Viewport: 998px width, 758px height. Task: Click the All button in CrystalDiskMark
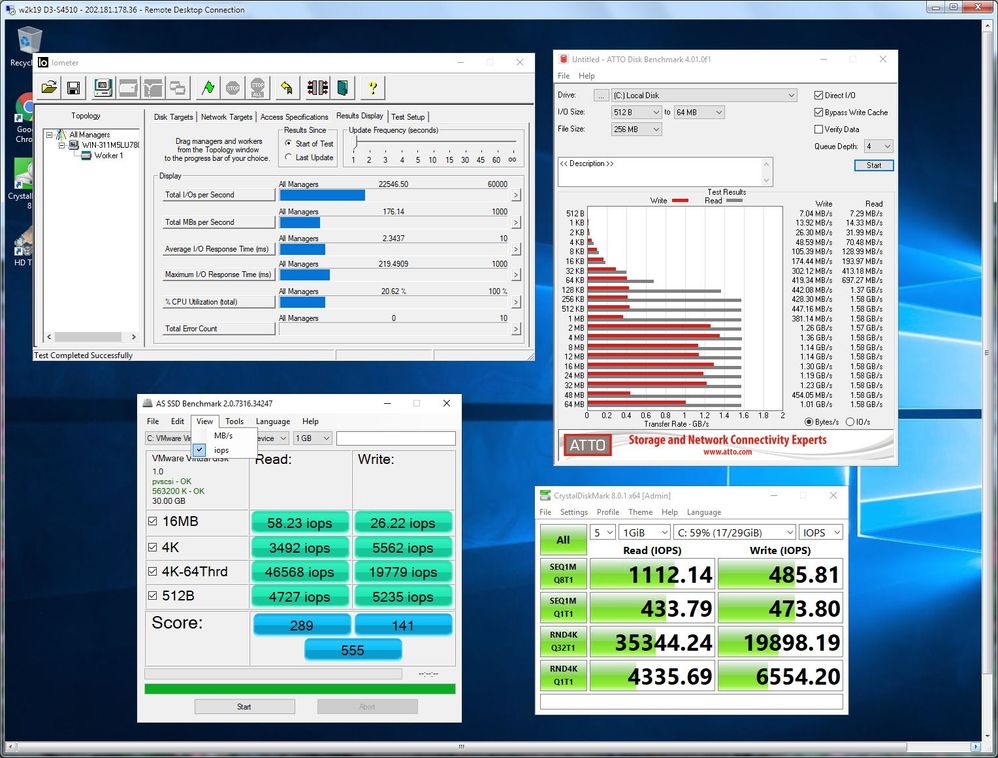[x=563, y=540]
